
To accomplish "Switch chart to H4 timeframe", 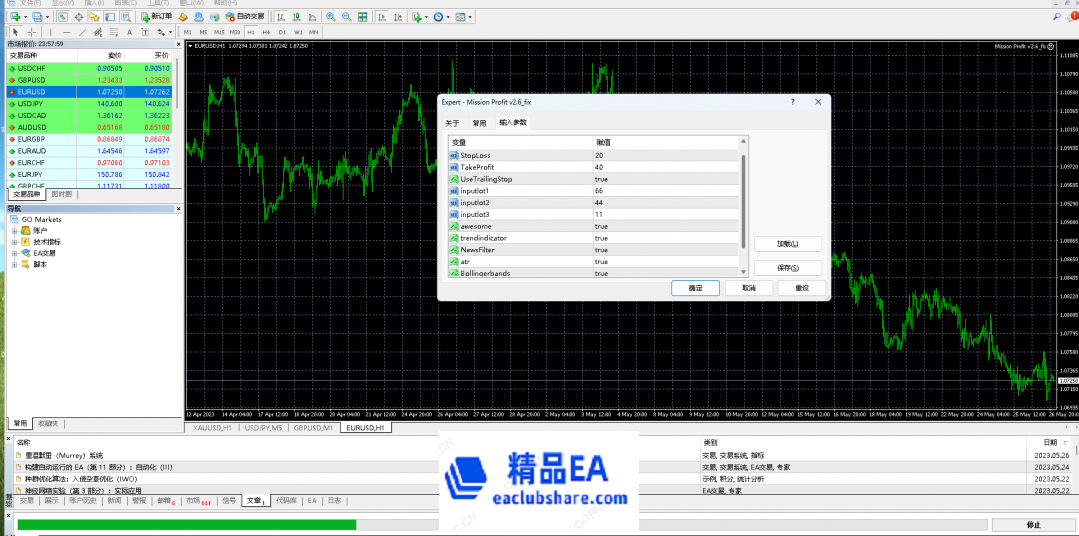I will [x=266, y=32].
